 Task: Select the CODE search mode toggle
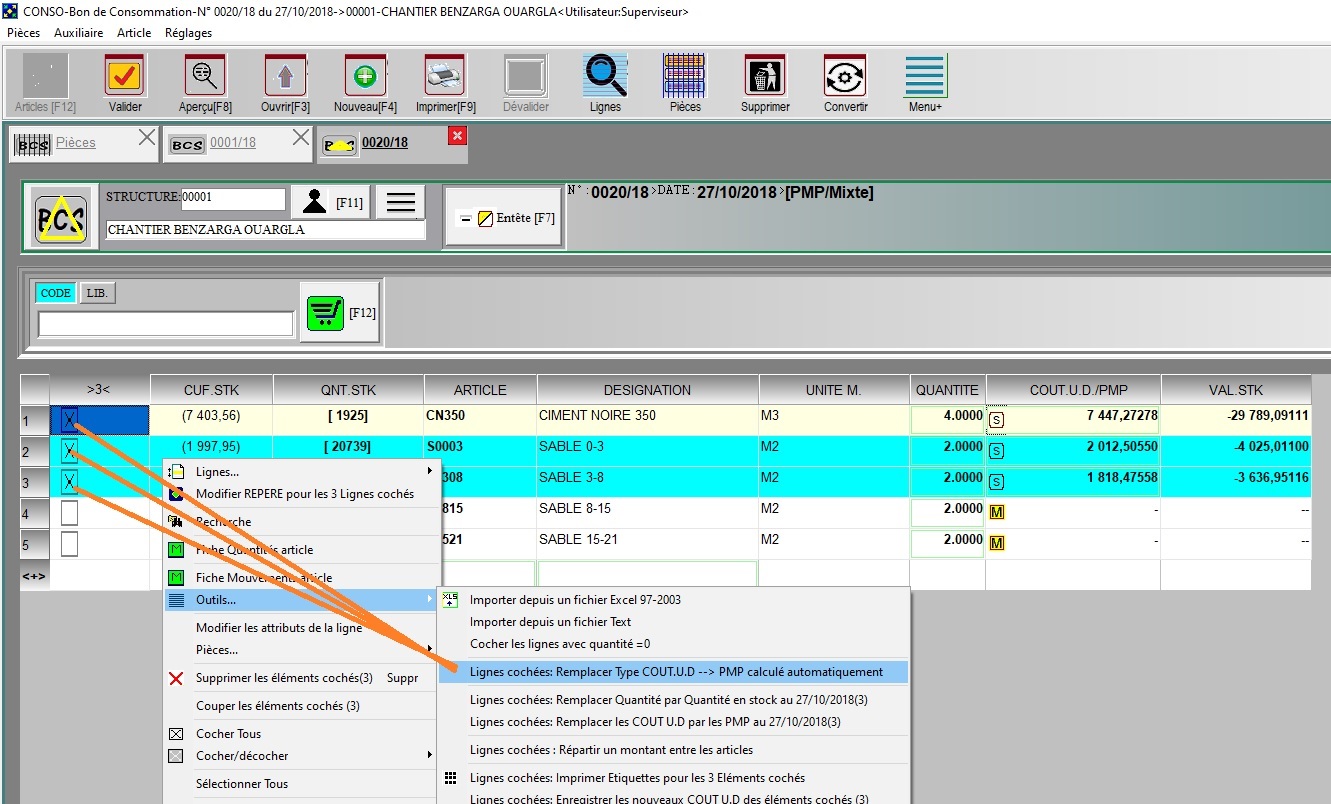55,293
